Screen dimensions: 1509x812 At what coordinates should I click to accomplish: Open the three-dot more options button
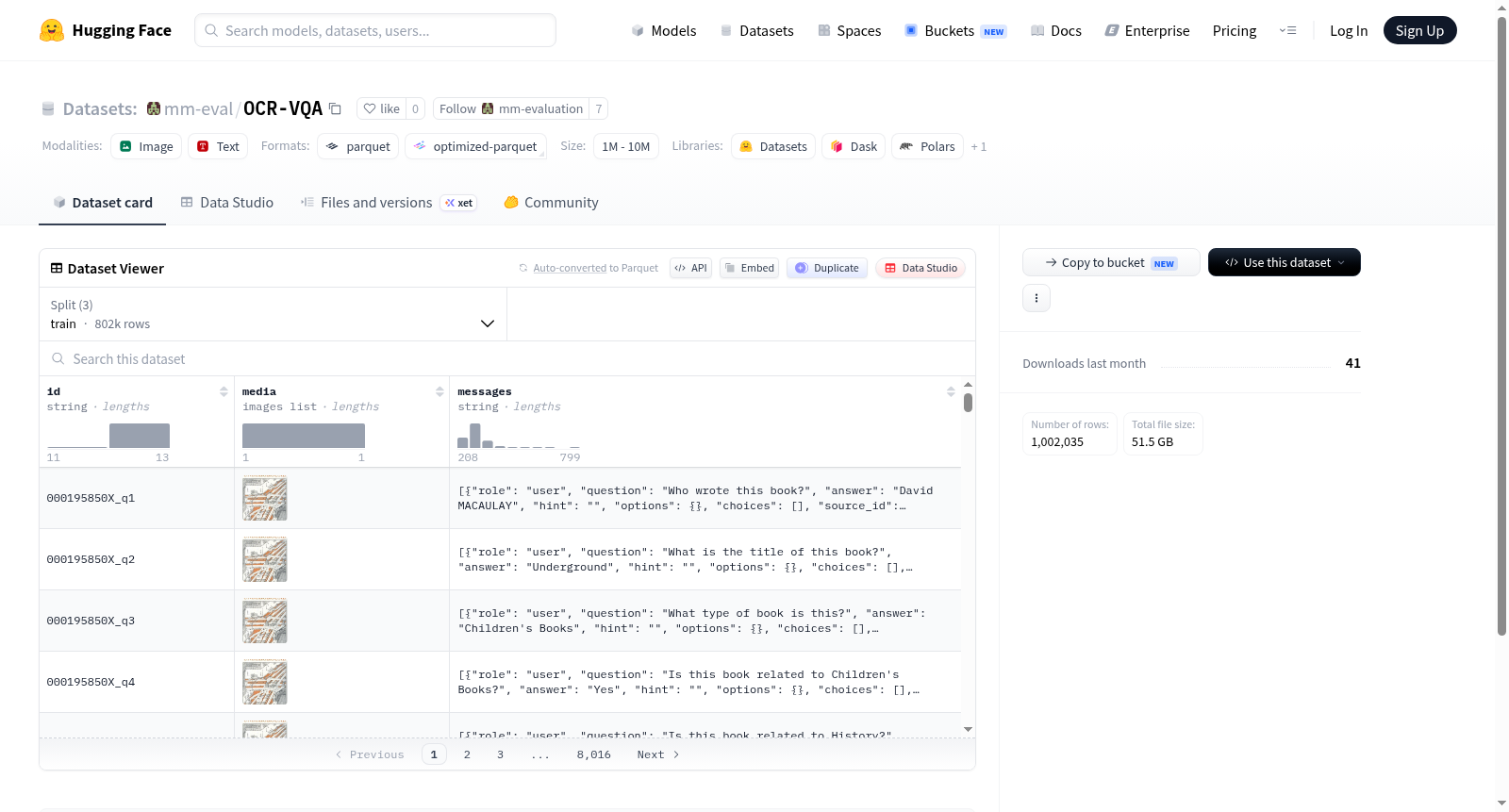click(1036, 298)
